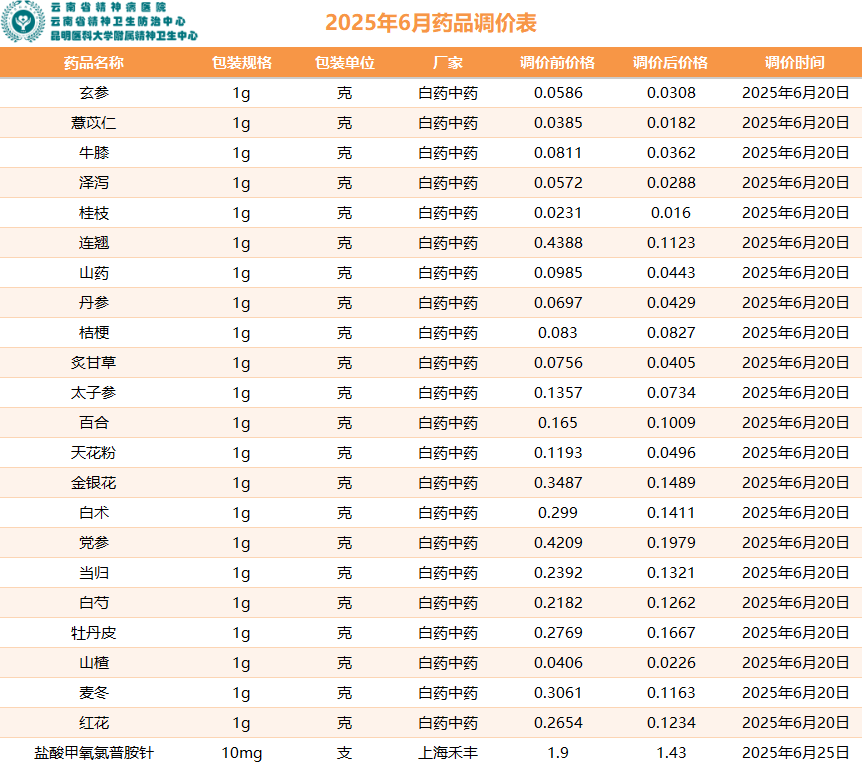862x762 pixels.
Task: Click the 包装单位 column header
Action: tap(344, 63)
